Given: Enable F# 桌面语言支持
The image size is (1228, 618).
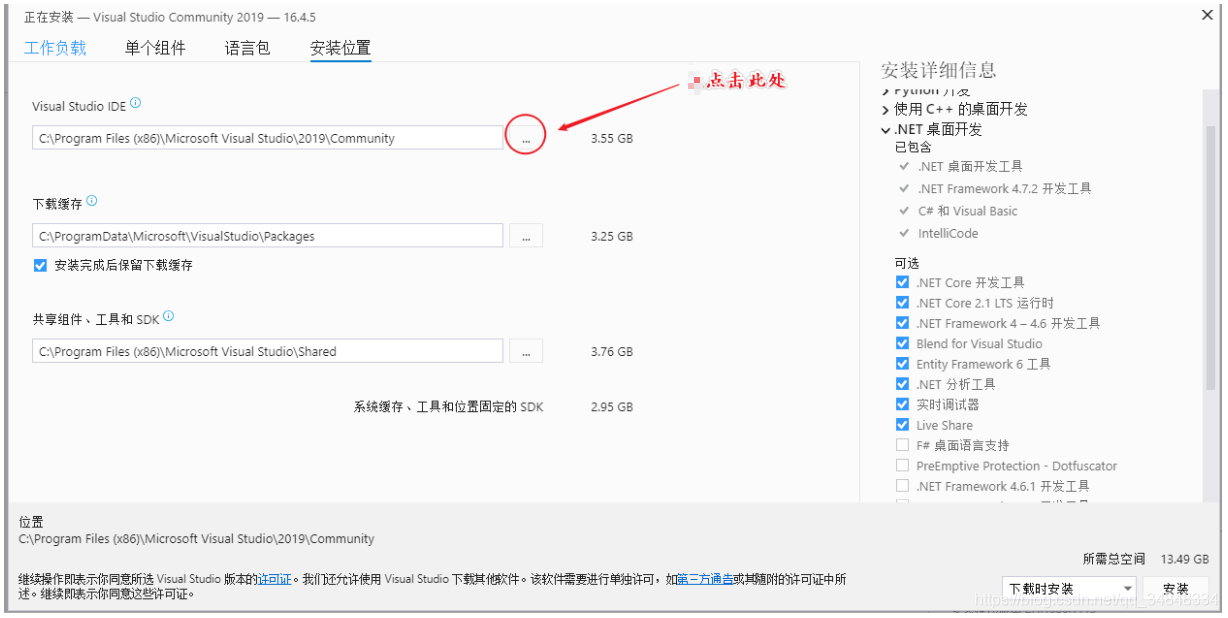Looking at the screenshot, I should (902, 445).
